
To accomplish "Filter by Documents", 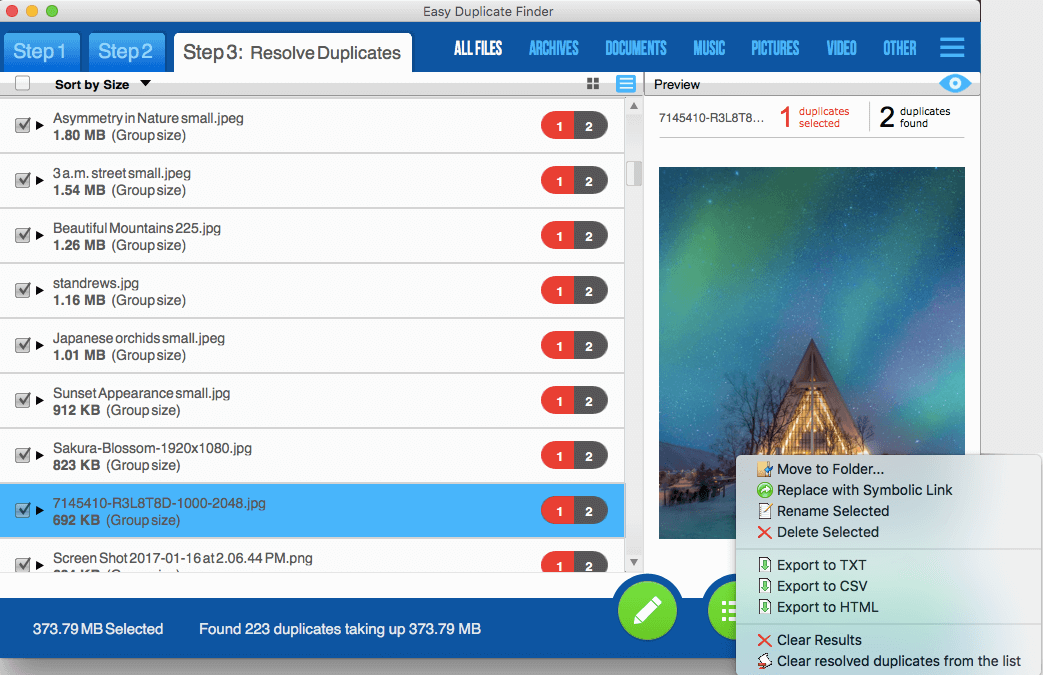I will pyautogui.click(x=636, y=48).
